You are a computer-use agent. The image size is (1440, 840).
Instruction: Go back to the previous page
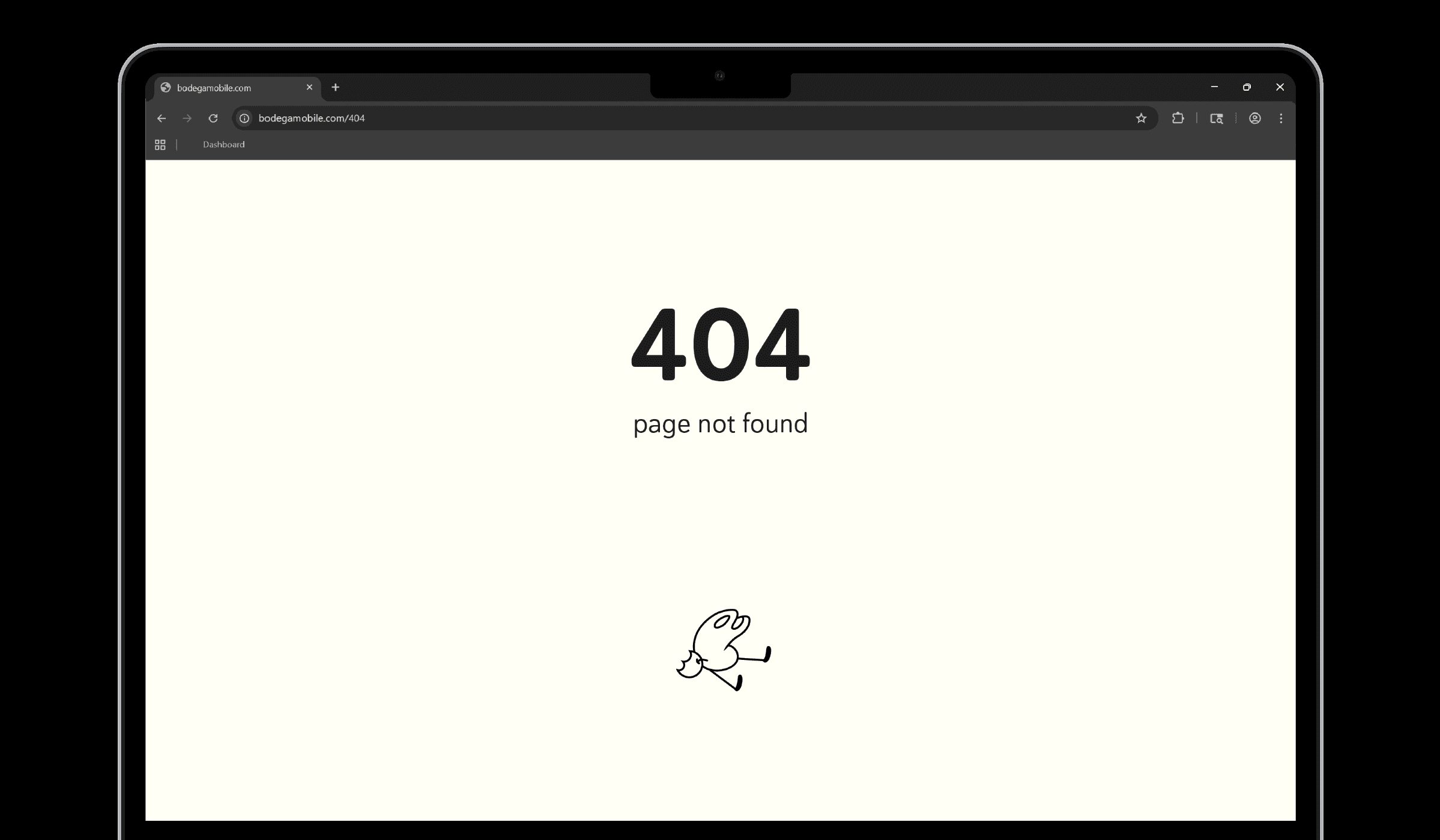pyautogui.click(x=162, y=118)
